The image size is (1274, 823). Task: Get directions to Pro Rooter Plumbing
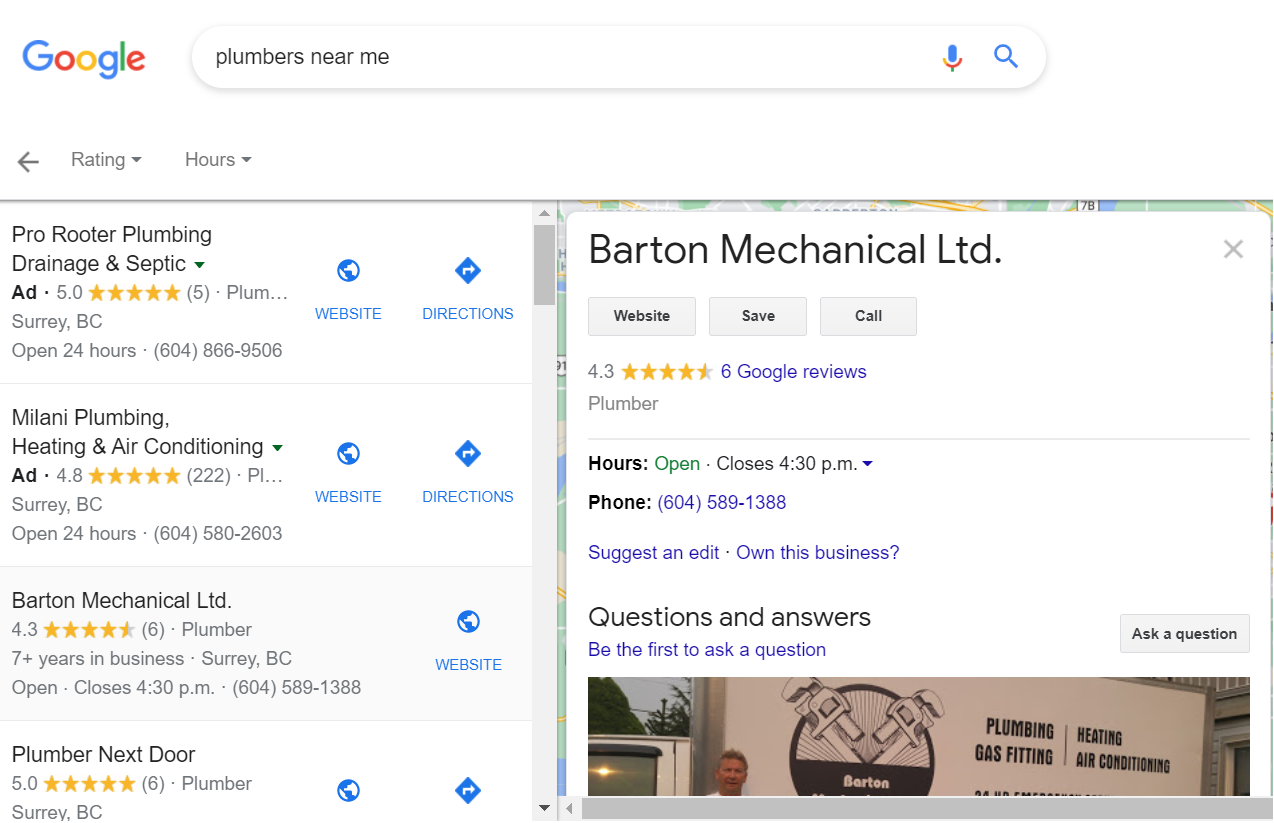click(x=468, y=271)
